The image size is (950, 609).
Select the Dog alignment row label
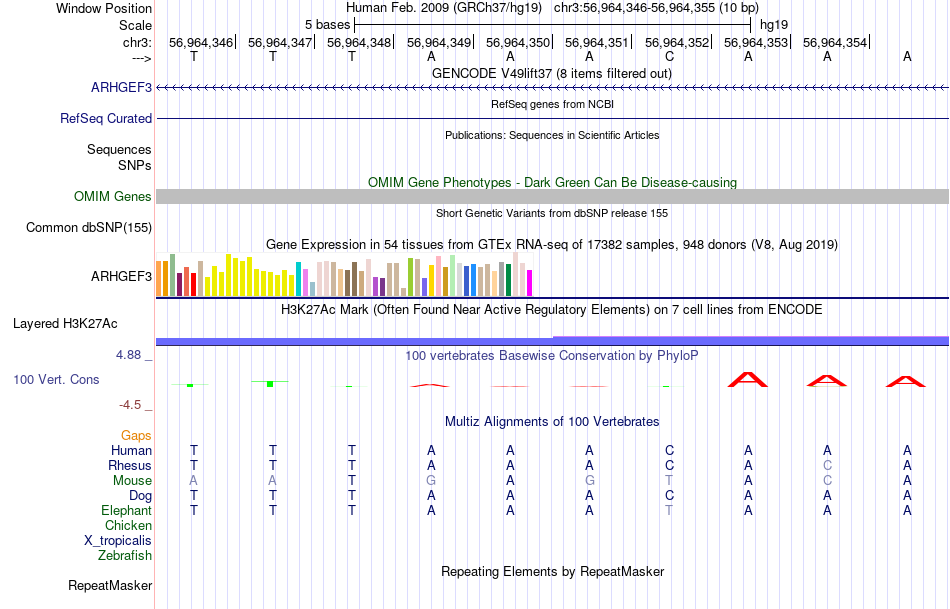[x=141, y=496]
